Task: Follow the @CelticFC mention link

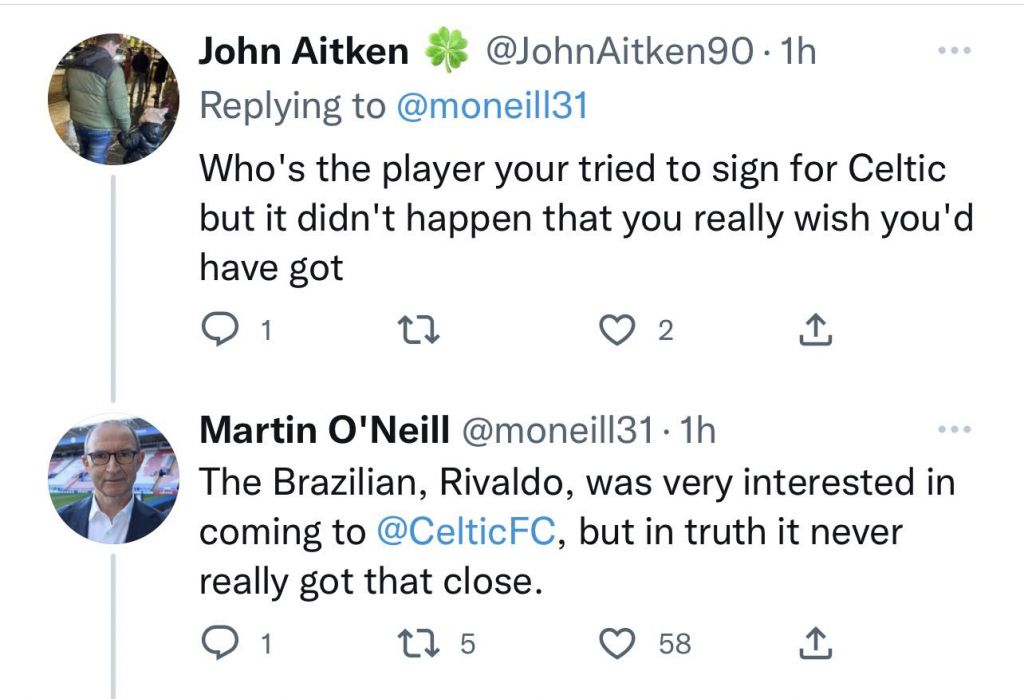Action: [x=467, y=532]
